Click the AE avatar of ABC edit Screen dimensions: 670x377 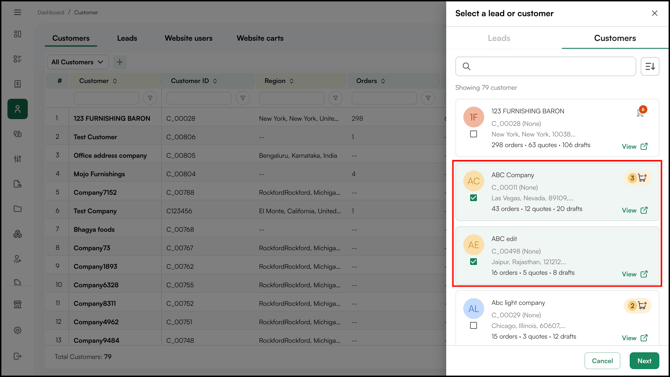pyautogui.click(x=473, y=245)
